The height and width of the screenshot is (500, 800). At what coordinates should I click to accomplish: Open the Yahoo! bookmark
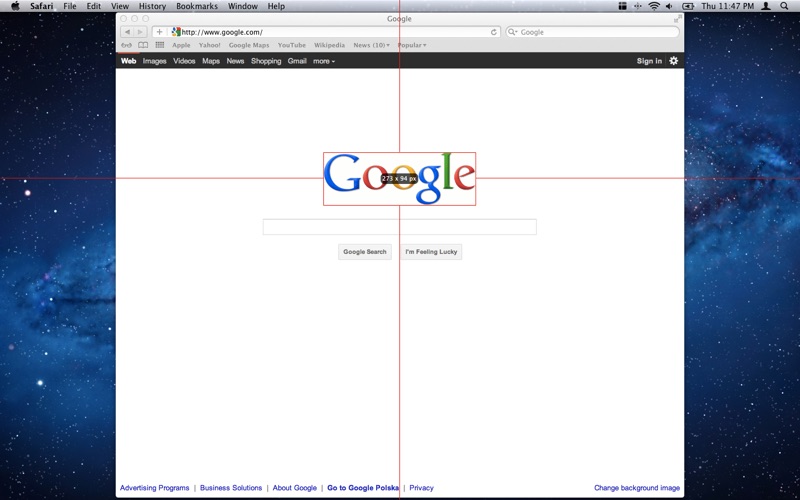(x=210, y=45)
